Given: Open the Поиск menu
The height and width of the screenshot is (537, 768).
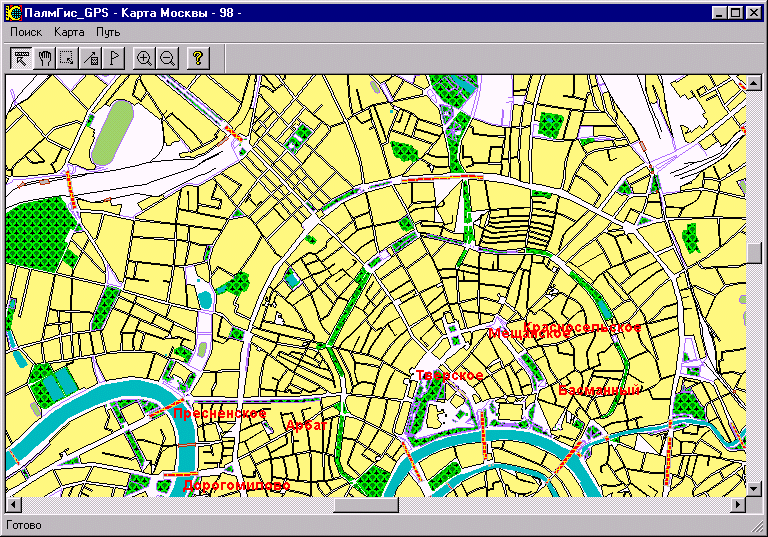Looking at the screenshot, I should (26, 32).
